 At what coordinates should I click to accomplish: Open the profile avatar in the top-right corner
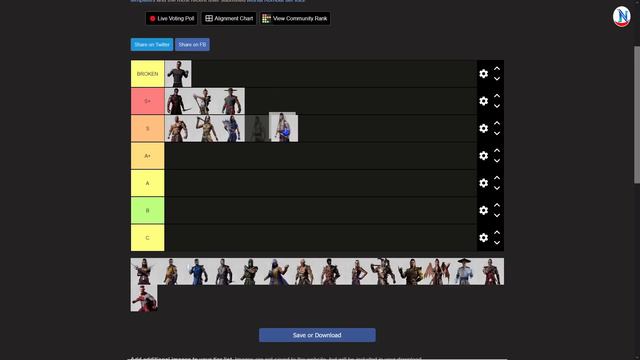[622, 17]
